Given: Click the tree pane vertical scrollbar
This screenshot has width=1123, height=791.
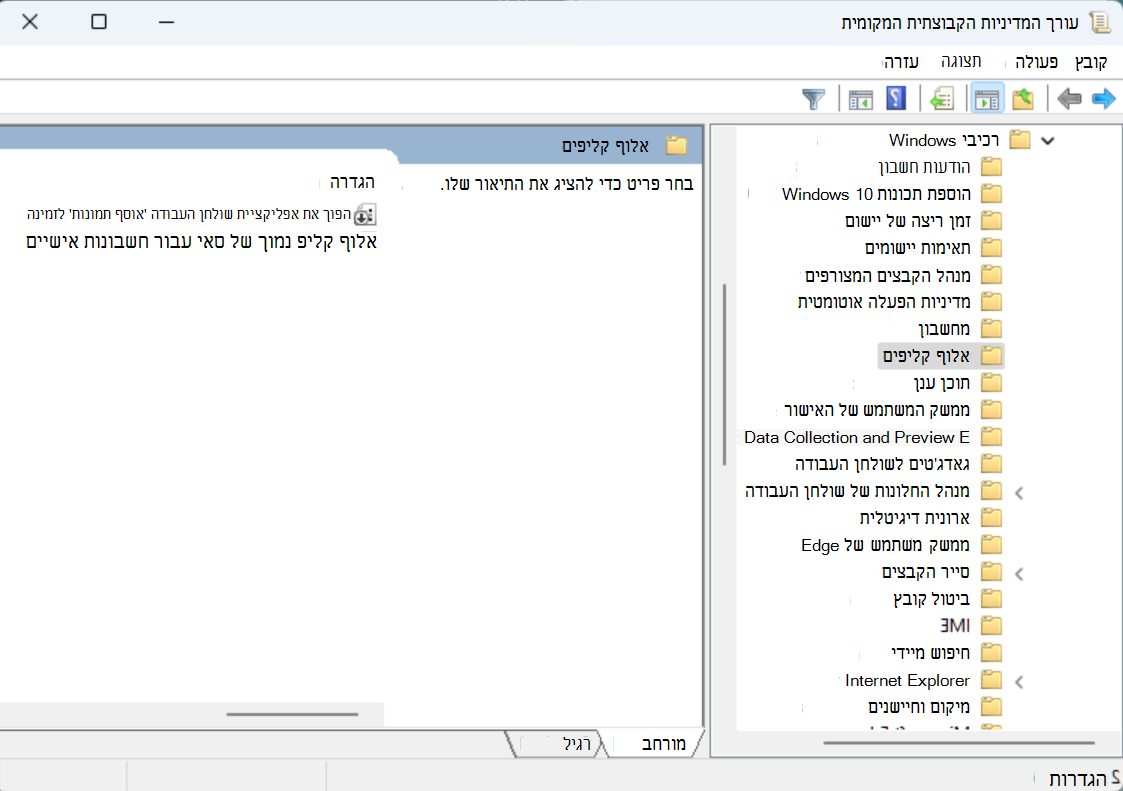Looking at the screenshot, I should (x=724, y=375).
